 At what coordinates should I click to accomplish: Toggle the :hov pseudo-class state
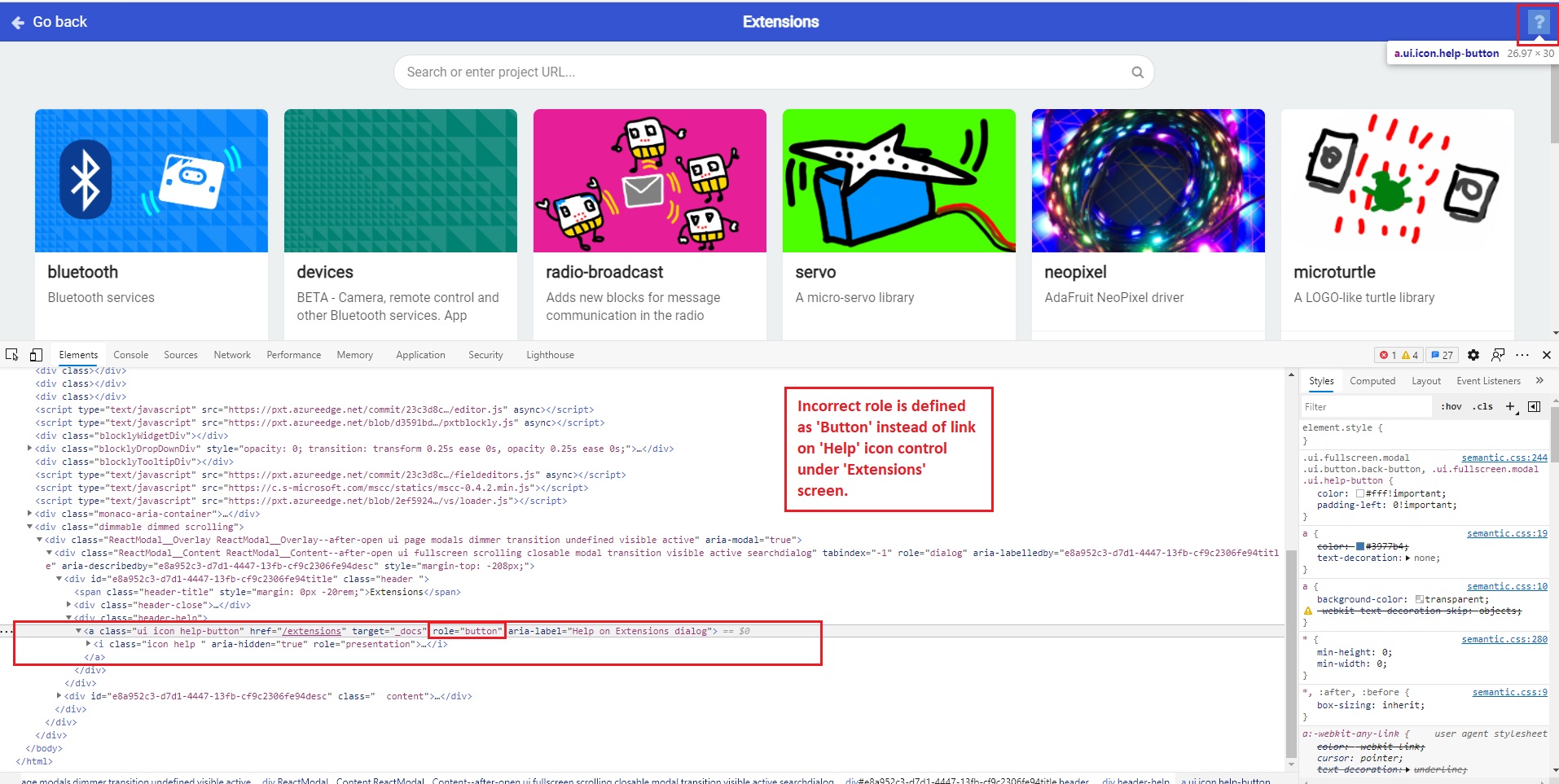(1451, 406)
